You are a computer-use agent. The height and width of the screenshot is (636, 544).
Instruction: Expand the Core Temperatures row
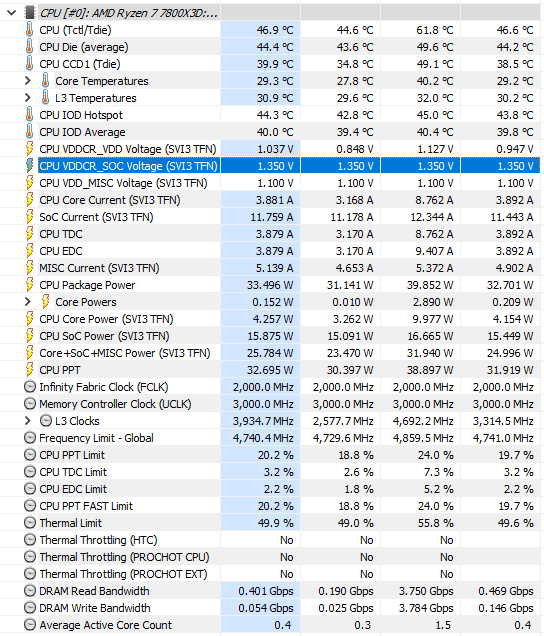[x=28, y=81]
